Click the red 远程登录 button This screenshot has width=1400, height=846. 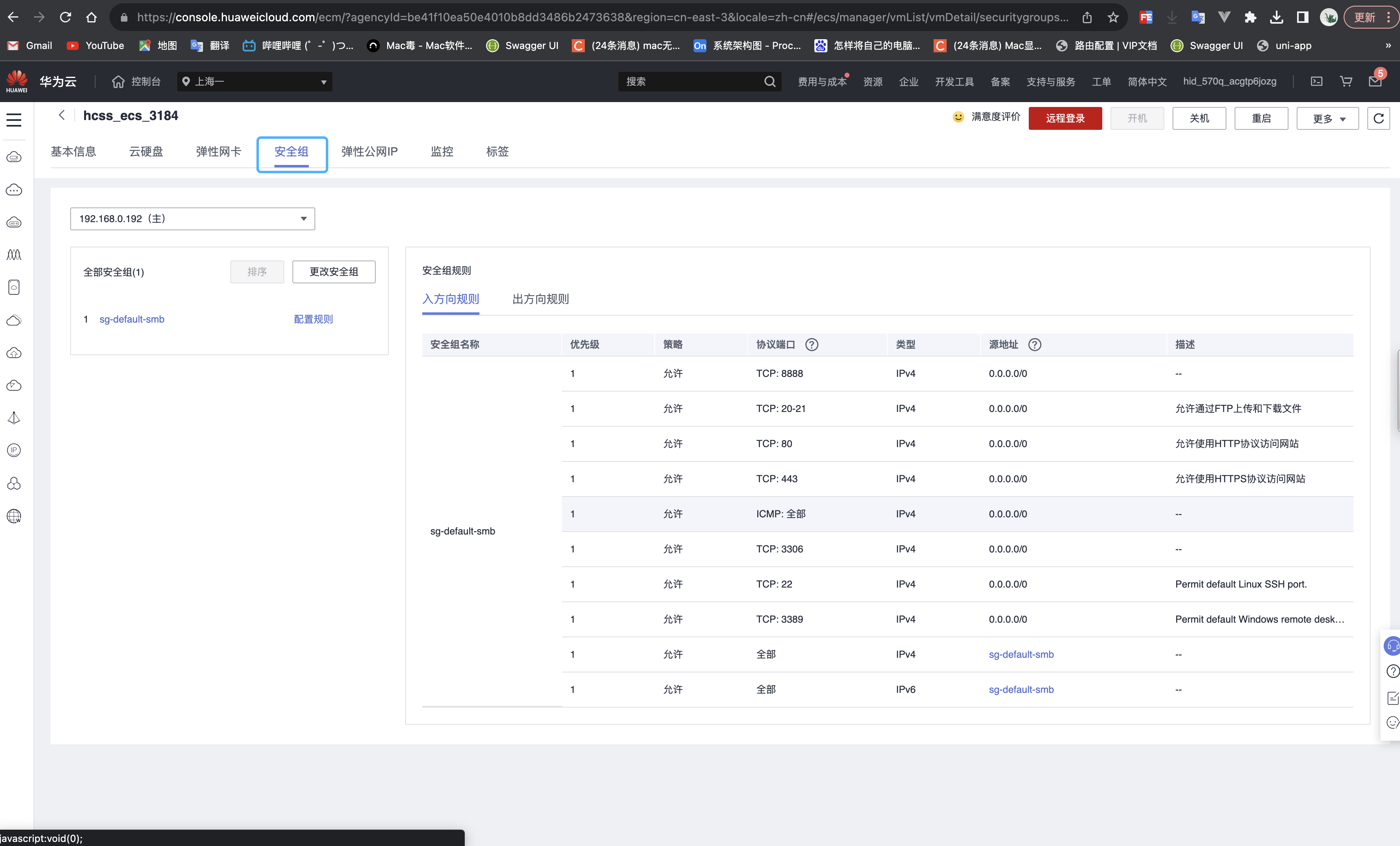click(x=1065, y=118)
